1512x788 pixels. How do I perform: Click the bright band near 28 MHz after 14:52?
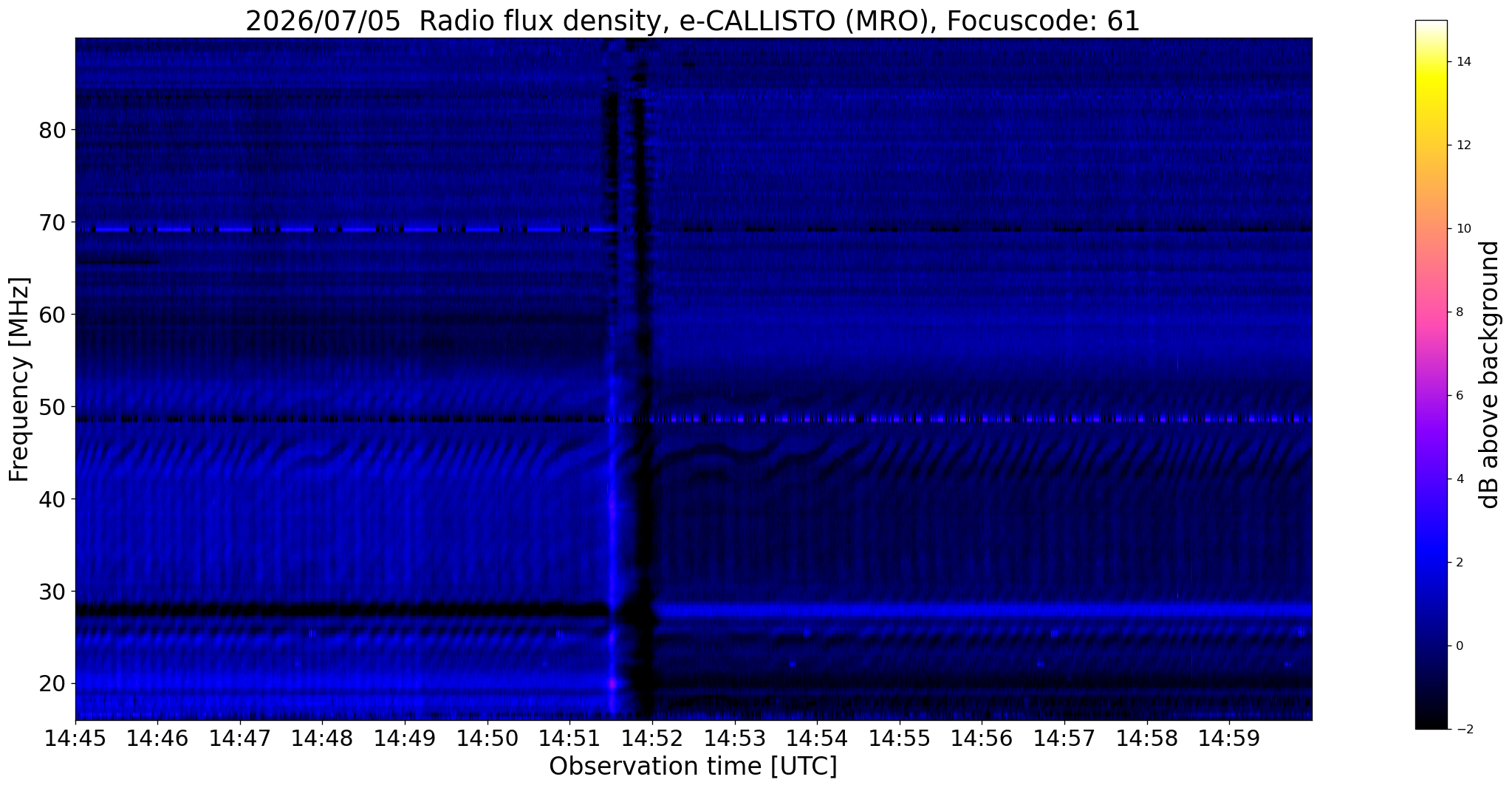(x=982, y=611)
